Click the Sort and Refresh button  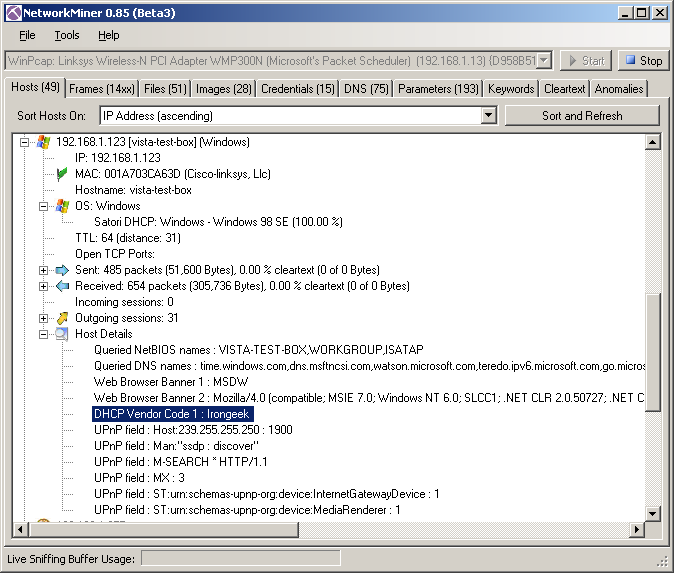click(x=582, y=116)
